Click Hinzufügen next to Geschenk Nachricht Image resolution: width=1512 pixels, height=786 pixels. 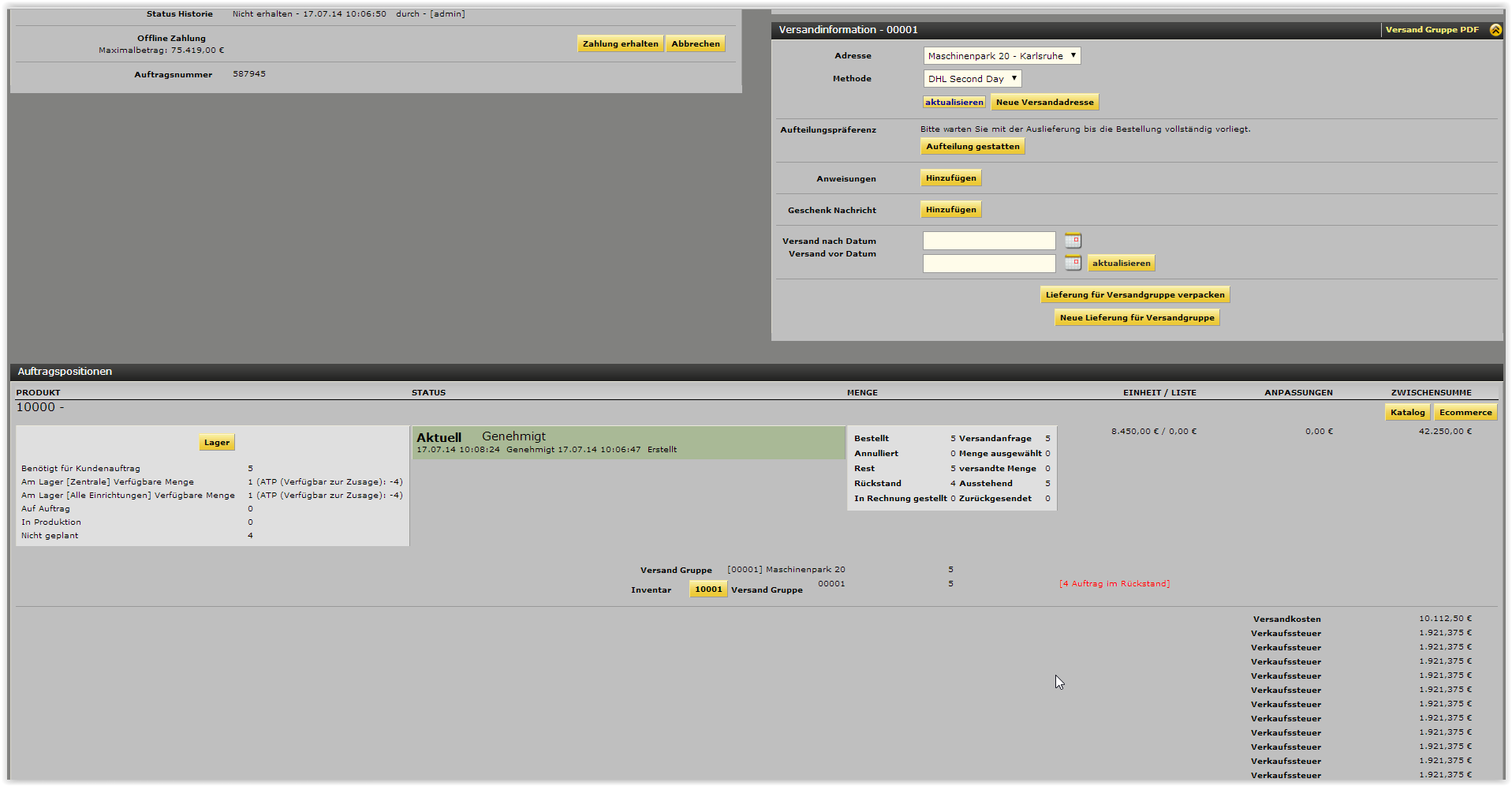pos(950,210)
